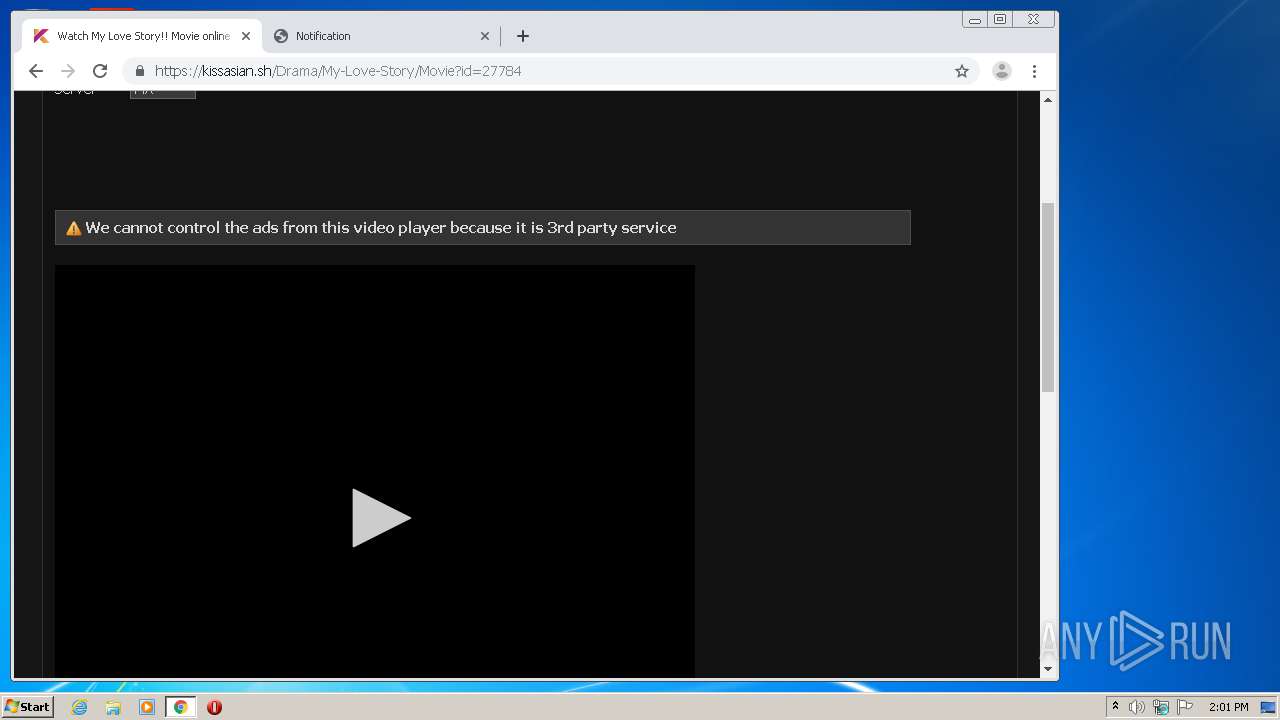Click the third-party ads warning message
The width and height of the screenshot is (1280, 720).
point(482,227)
